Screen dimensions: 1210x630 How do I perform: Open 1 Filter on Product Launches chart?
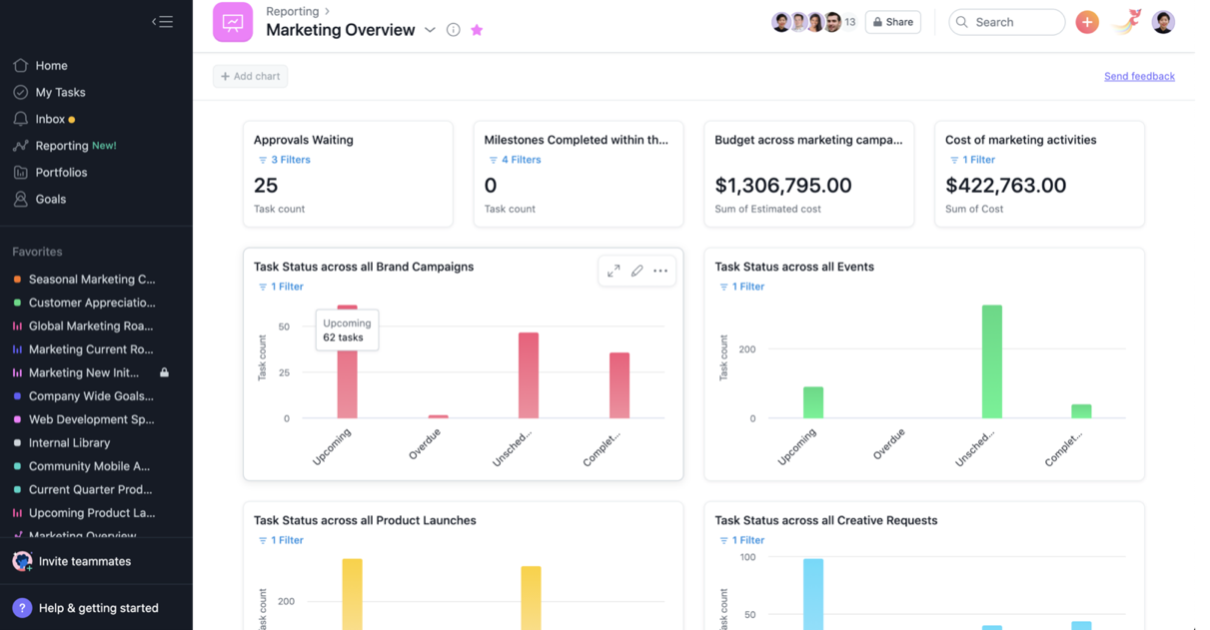click(280, 540)
